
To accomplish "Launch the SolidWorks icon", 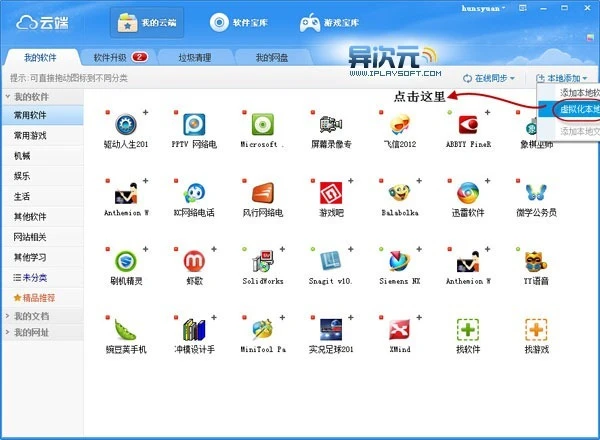I will [x=262, y=261].
